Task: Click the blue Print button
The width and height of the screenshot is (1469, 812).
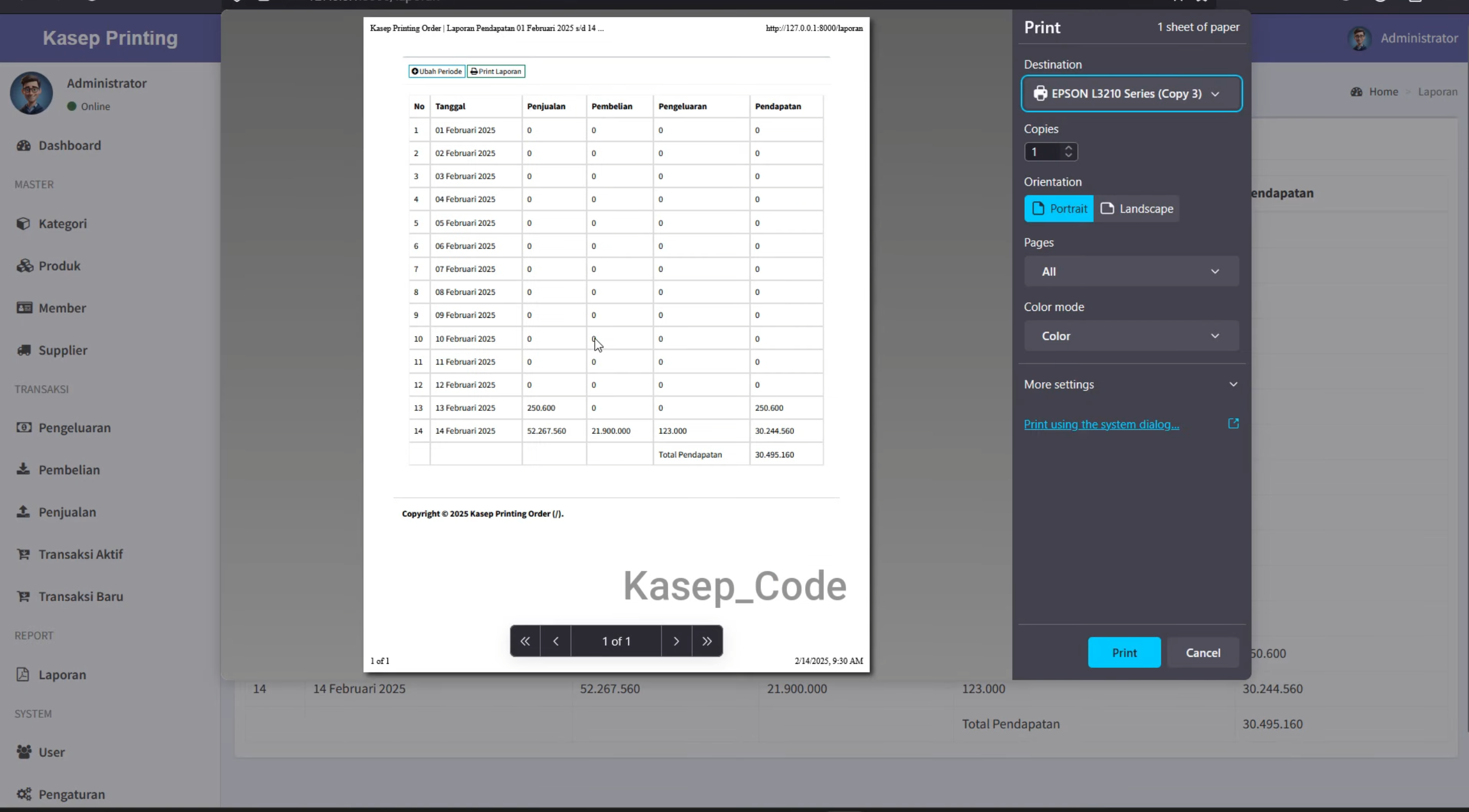Action: click(x=1124, y=652)
